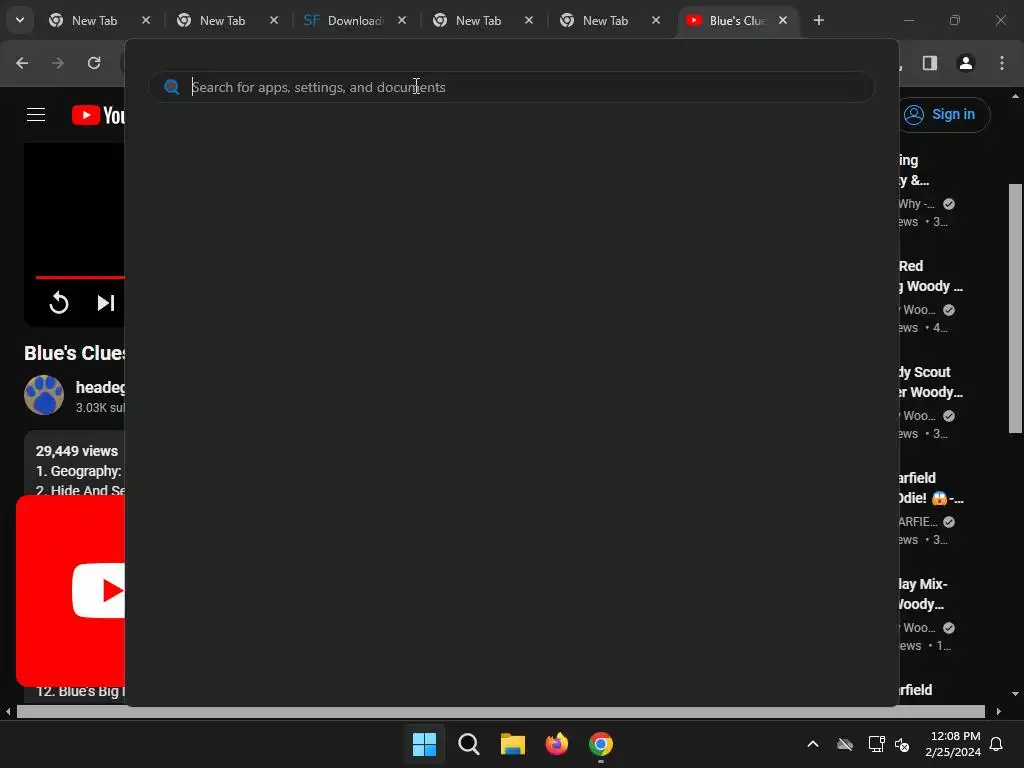
Task: Open Windows taskbar Search
Action: [x=469, y=744]
